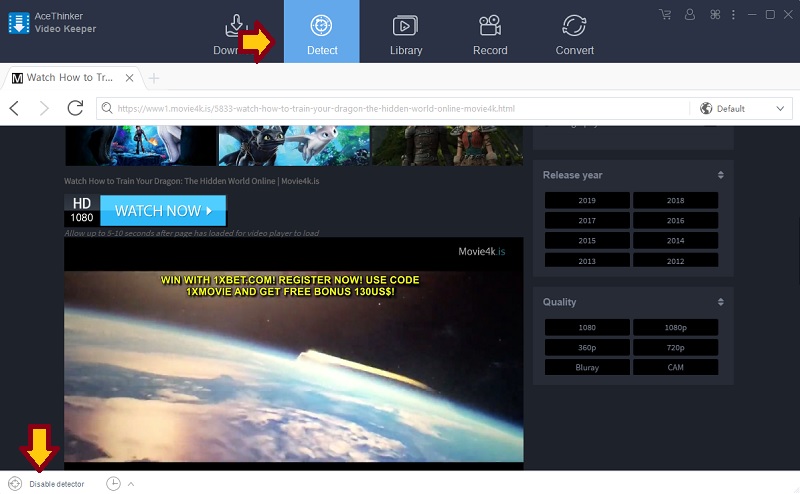The width and height of the screenshot is (800, 494).
Task: Click the Watch How to Train Your Dragon title text
Action: coord(191,181)
